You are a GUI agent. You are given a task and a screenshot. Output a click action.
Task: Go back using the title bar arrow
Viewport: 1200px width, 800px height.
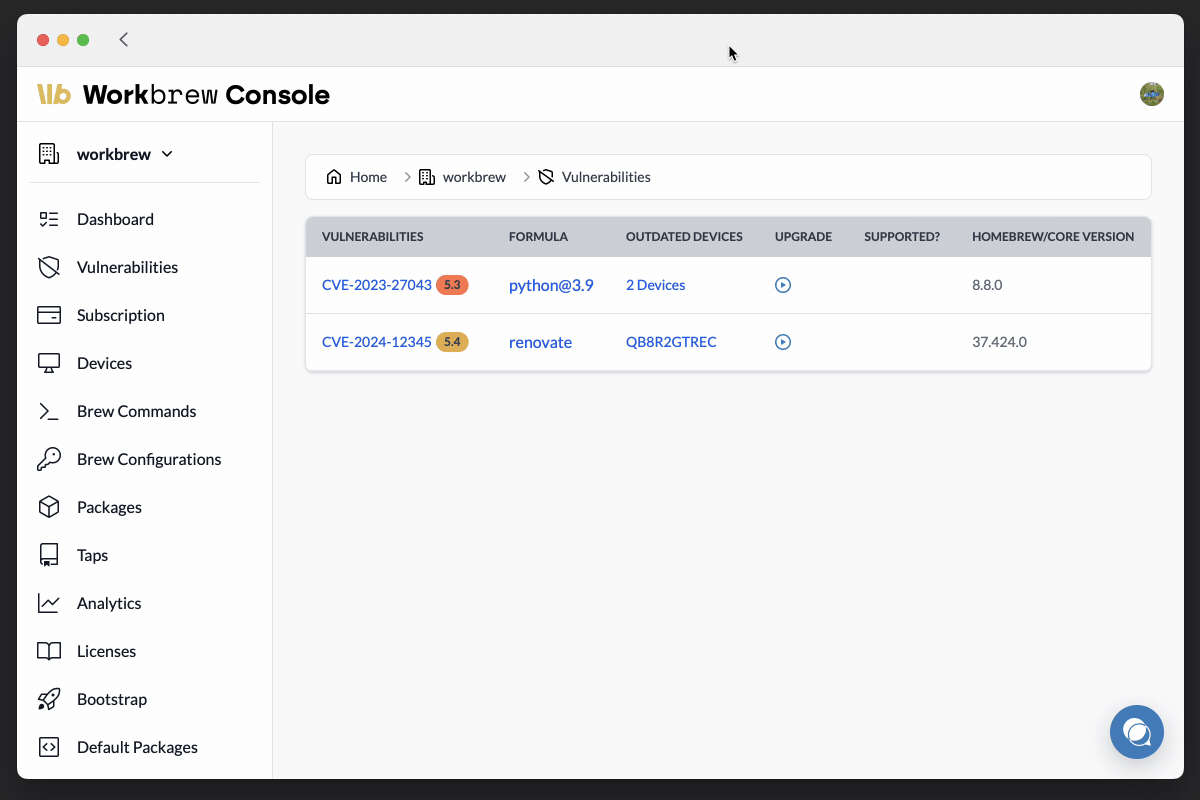point(124,40)
